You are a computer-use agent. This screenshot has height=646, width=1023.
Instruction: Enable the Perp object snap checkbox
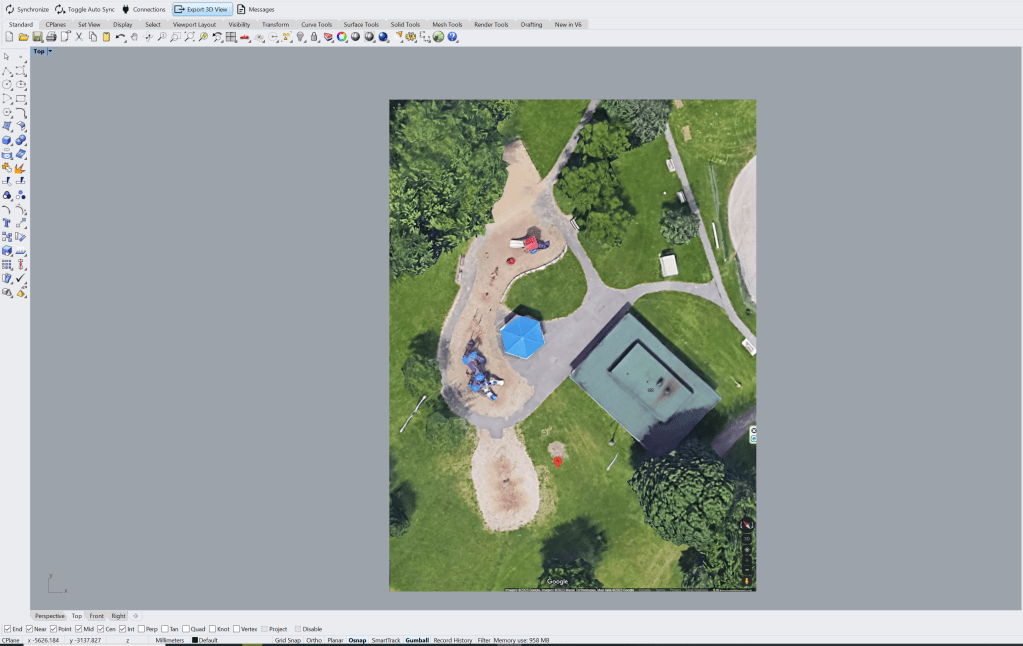142,629
